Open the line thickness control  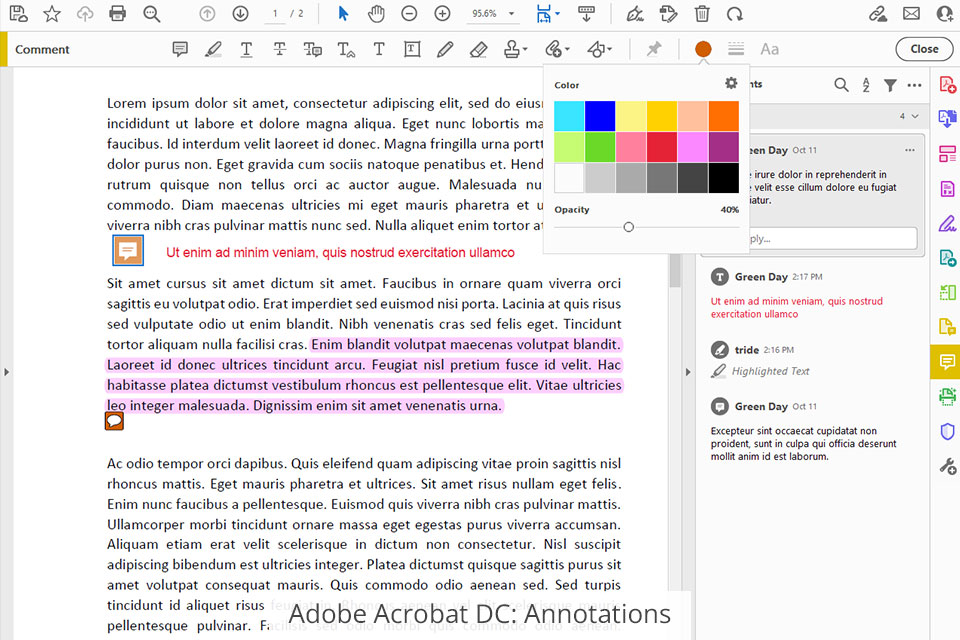pyautogui.click(x=736, y=49)
